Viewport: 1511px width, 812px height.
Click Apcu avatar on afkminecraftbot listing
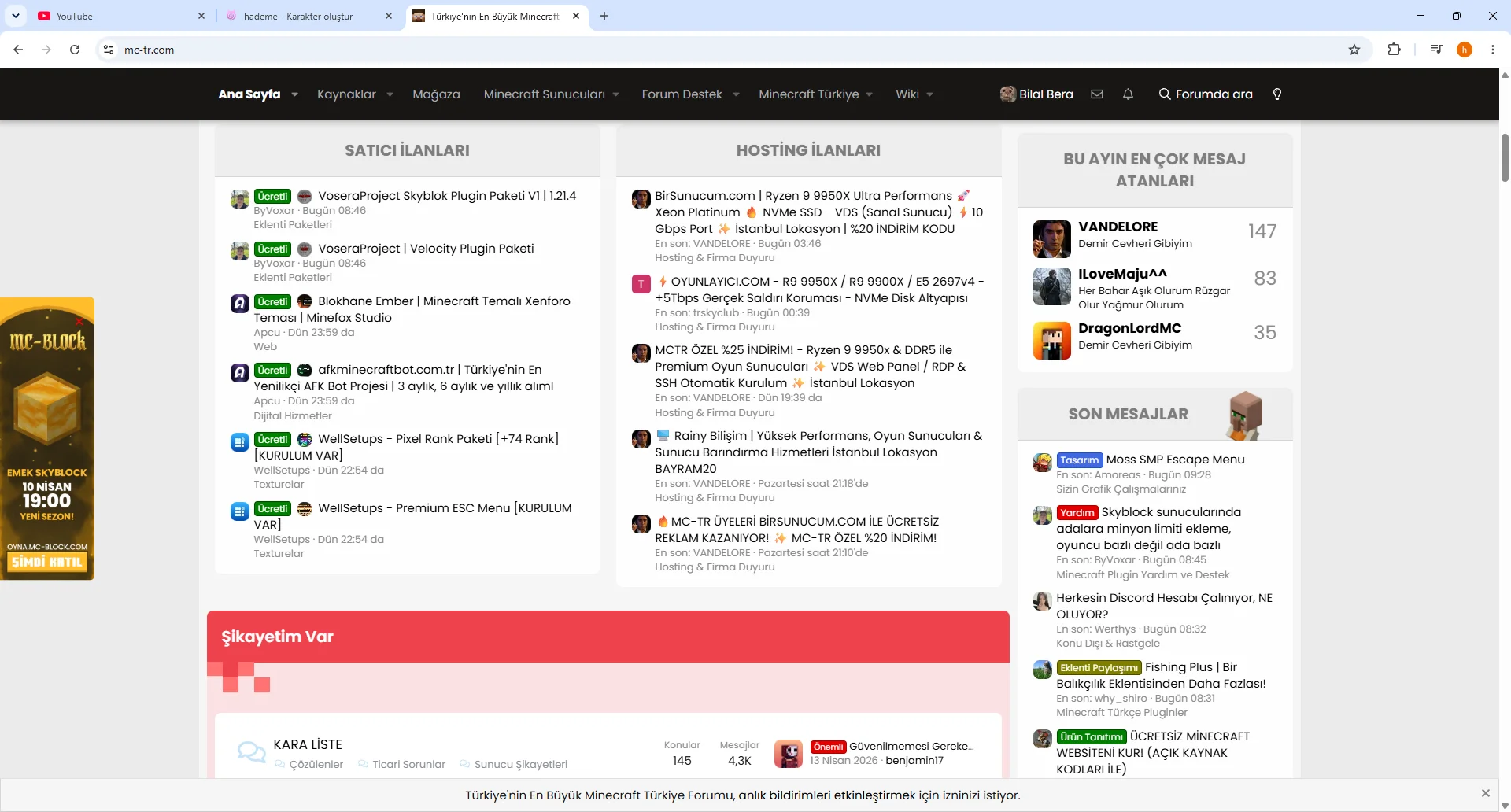click(240, 372)
